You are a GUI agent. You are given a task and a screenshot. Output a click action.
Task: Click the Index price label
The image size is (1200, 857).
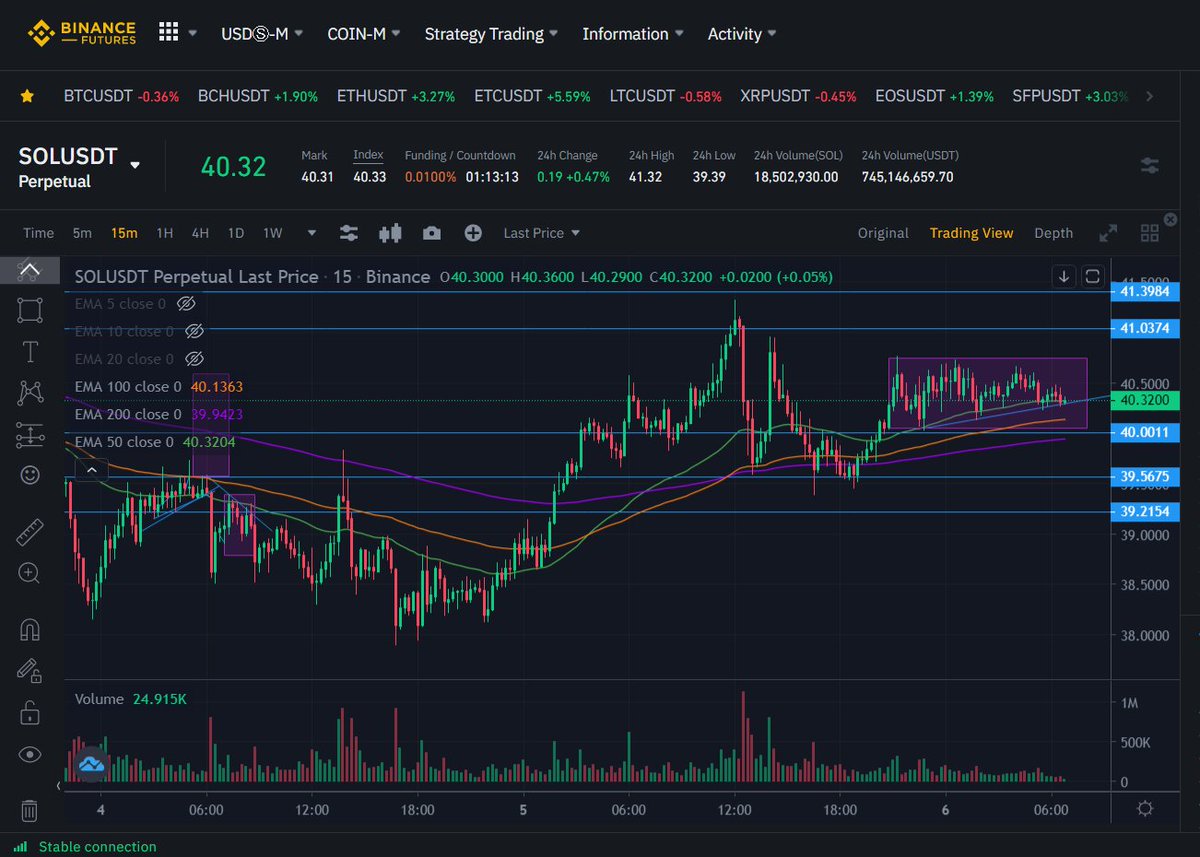368,155
